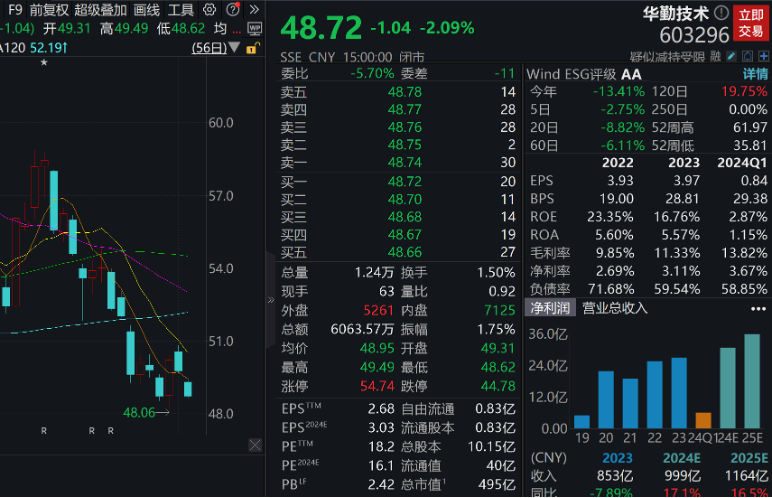This screenshot has height=498, width=772.
Task: Click the 买一 price 48.72
Action: pyautogui.click(x=404, y=182)
